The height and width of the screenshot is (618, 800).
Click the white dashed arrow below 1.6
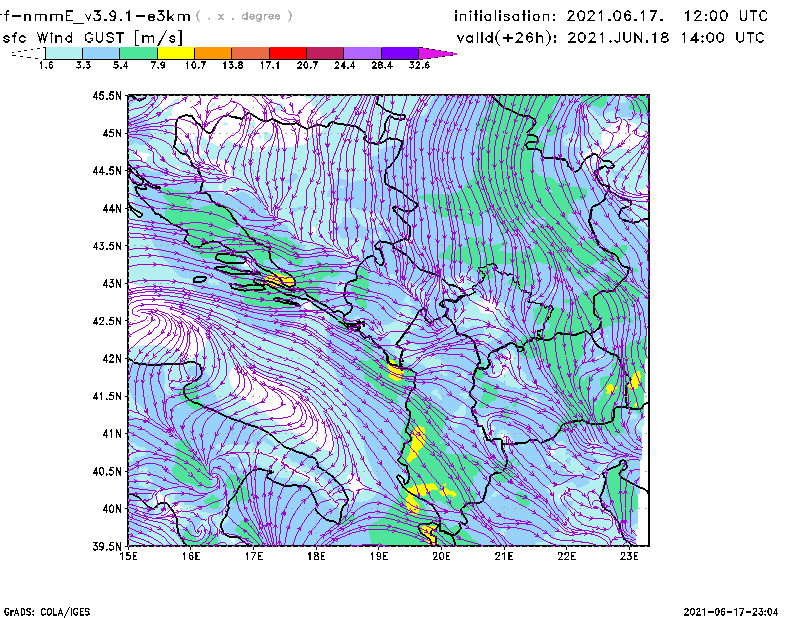[x=28, y=53]
